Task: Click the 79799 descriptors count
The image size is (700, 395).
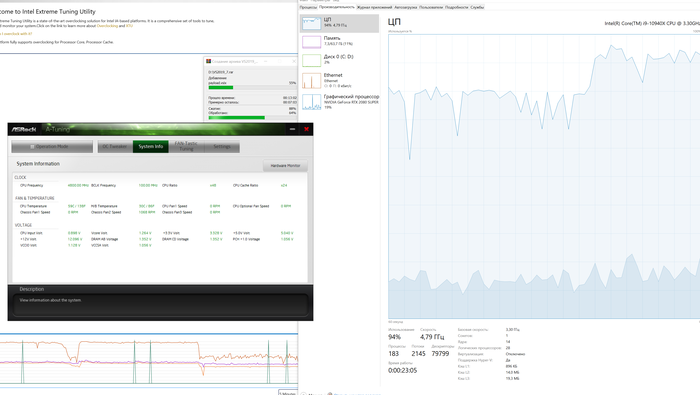Action: click(x=440, y=353)
